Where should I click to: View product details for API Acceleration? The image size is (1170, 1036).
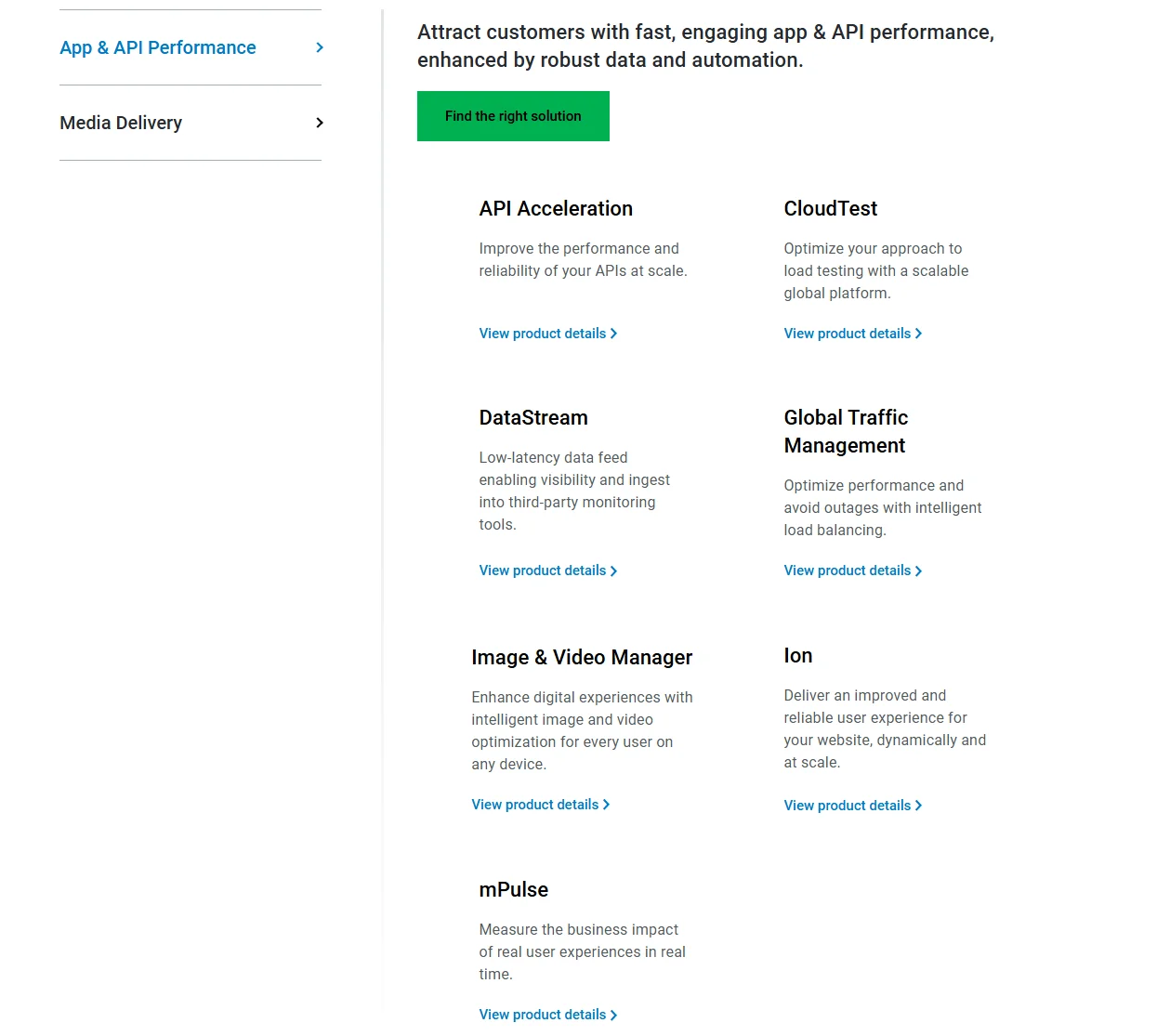[x=548, y=334]
